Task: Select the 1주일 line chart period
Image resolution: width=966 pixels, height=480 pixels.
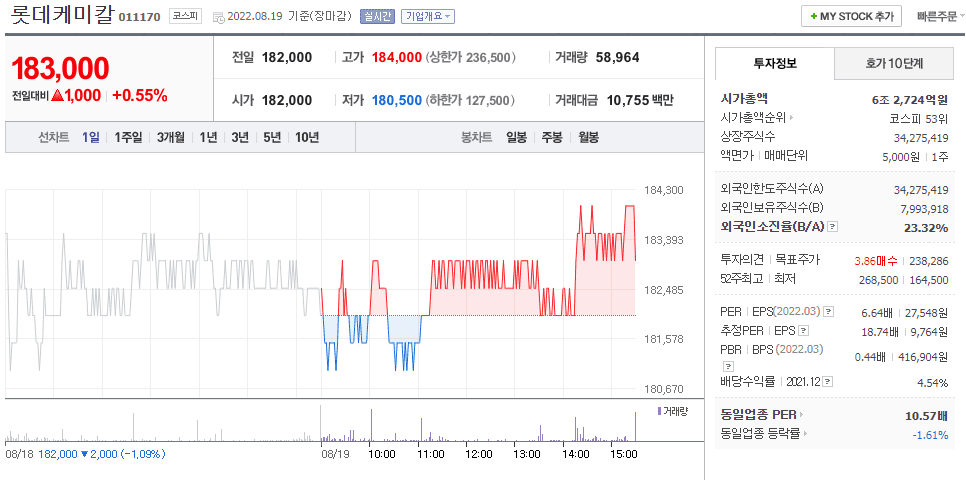Action: point(128,137)
